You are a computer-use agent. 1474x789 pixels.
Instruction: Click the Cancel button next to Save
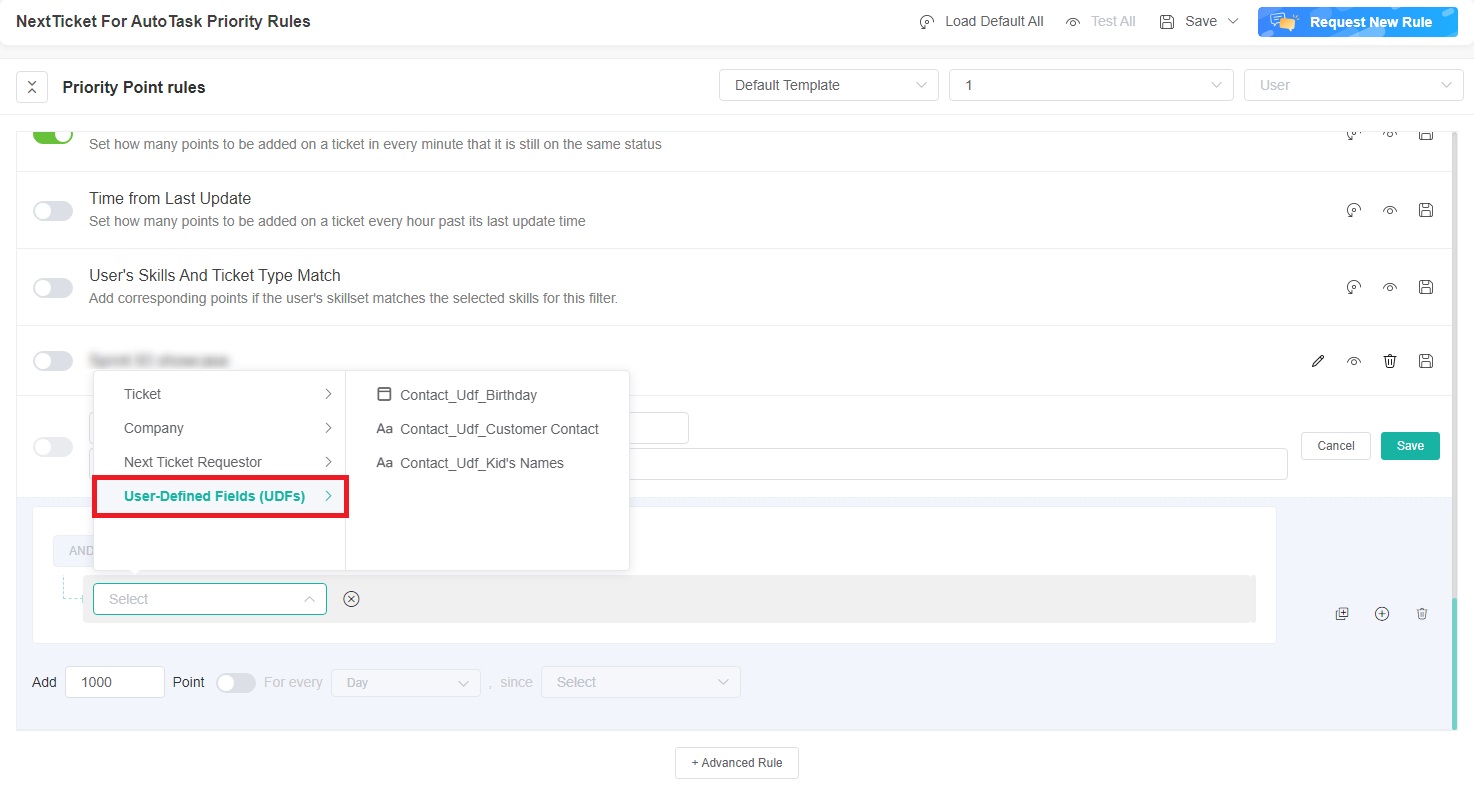click(x=1335, y=446)
